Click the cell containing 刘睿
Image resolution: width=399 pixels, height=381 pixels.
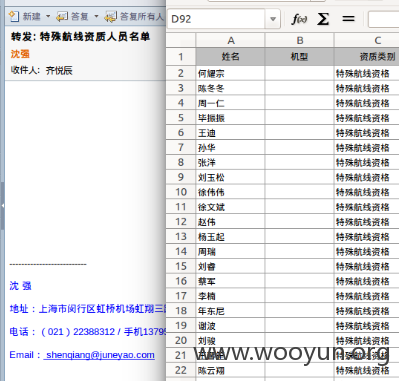(x=231, y=266)
